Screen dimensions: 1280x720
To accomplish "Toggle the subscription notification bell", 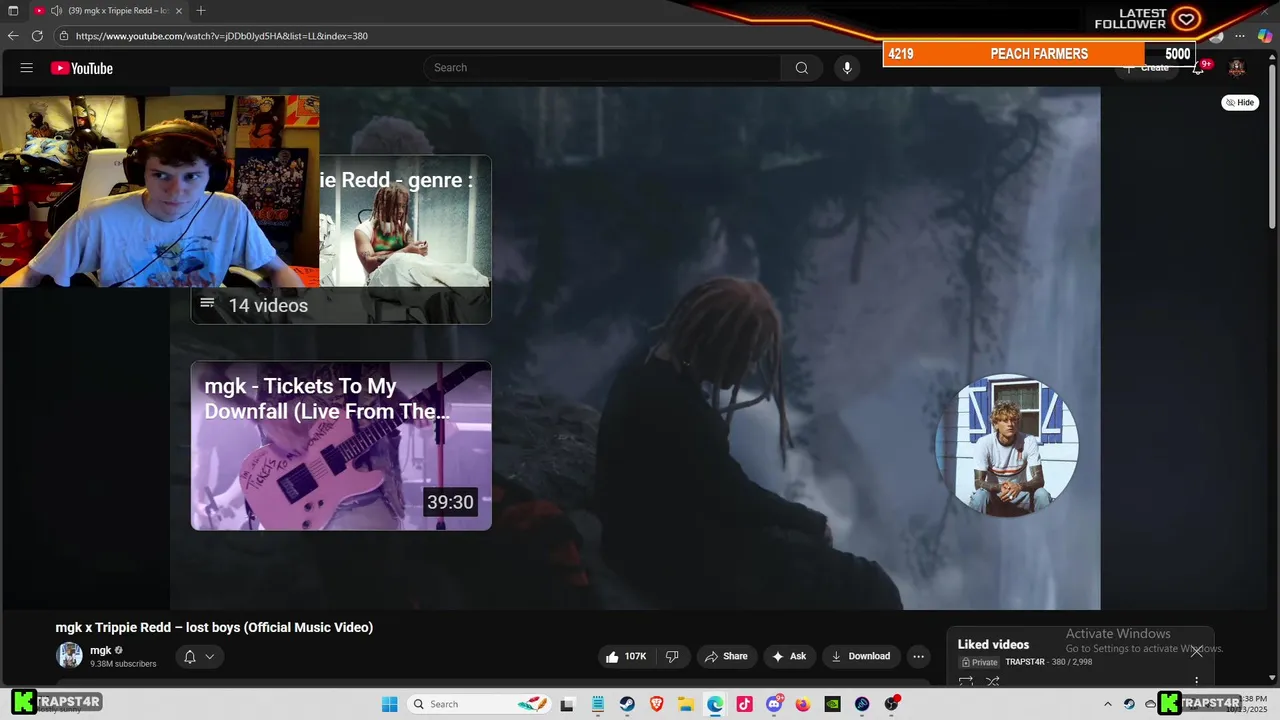I will (x=190, y=657).
